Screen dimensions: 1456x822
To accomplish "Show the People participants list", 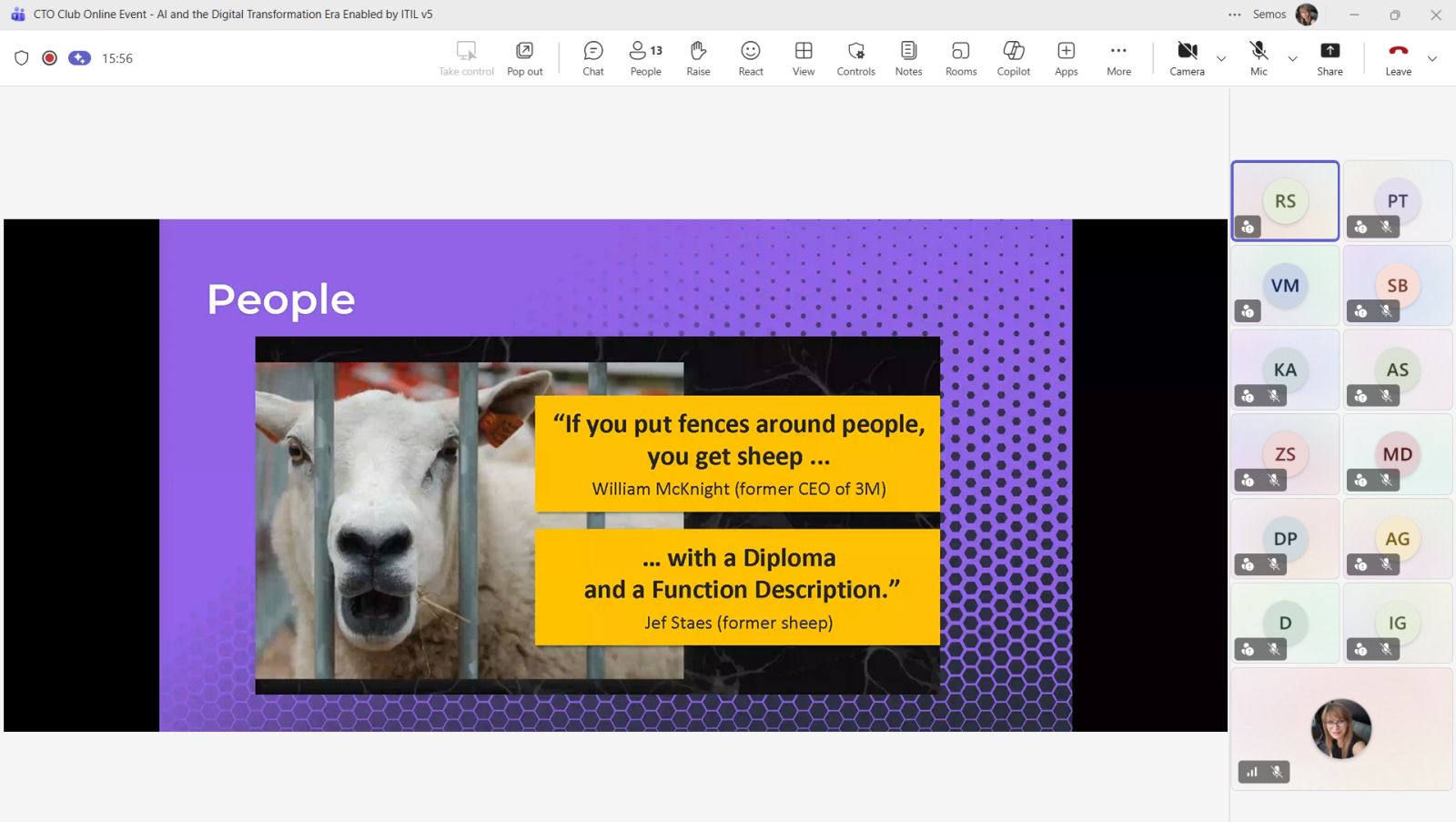I will pyautogui.click(x=645, y=58).
